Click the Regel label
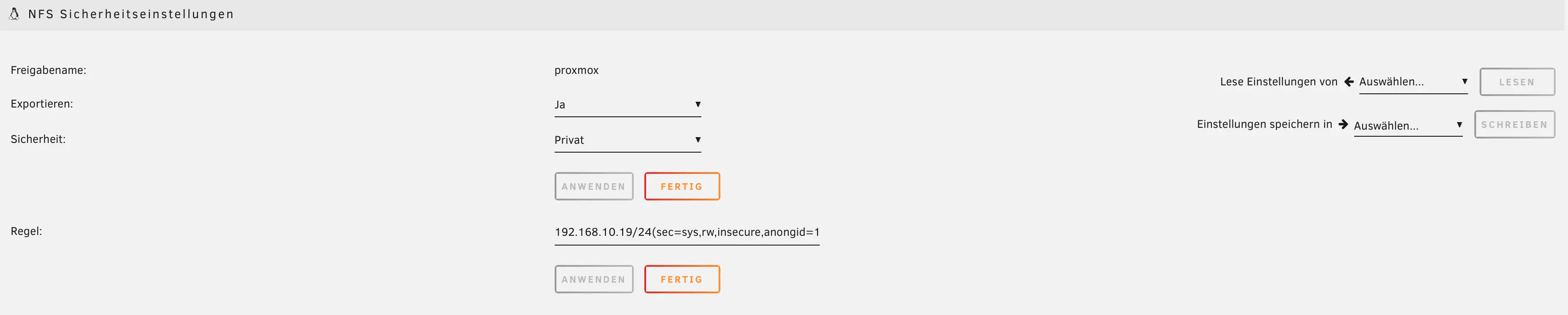Screen dimensions: 1568x315 pyautogui.click(x=26, y=231)
